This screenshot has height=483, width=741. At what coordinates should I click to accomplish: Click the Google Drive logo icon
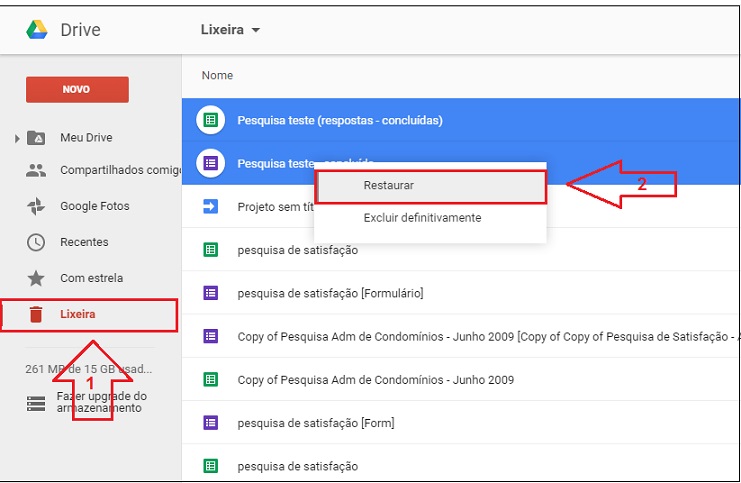pyautogui.click(x=38, y=30)
